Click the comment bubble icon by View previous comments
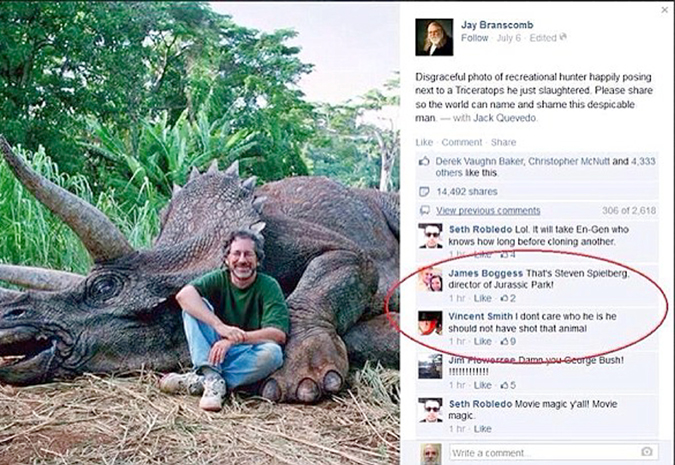 [x=424, y=210]
